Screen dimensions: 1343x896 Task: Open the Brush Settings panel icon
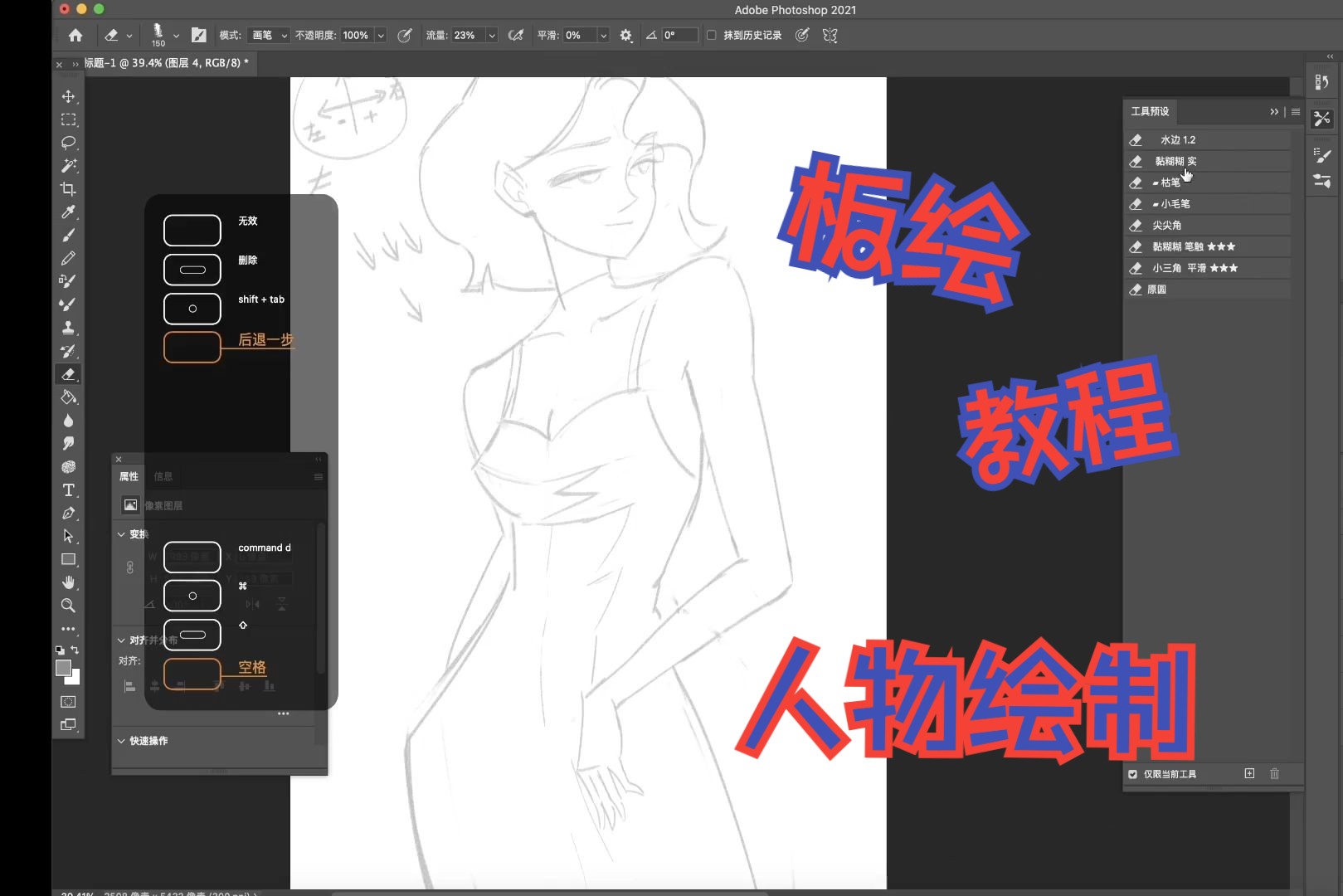tap(1322, 154)
